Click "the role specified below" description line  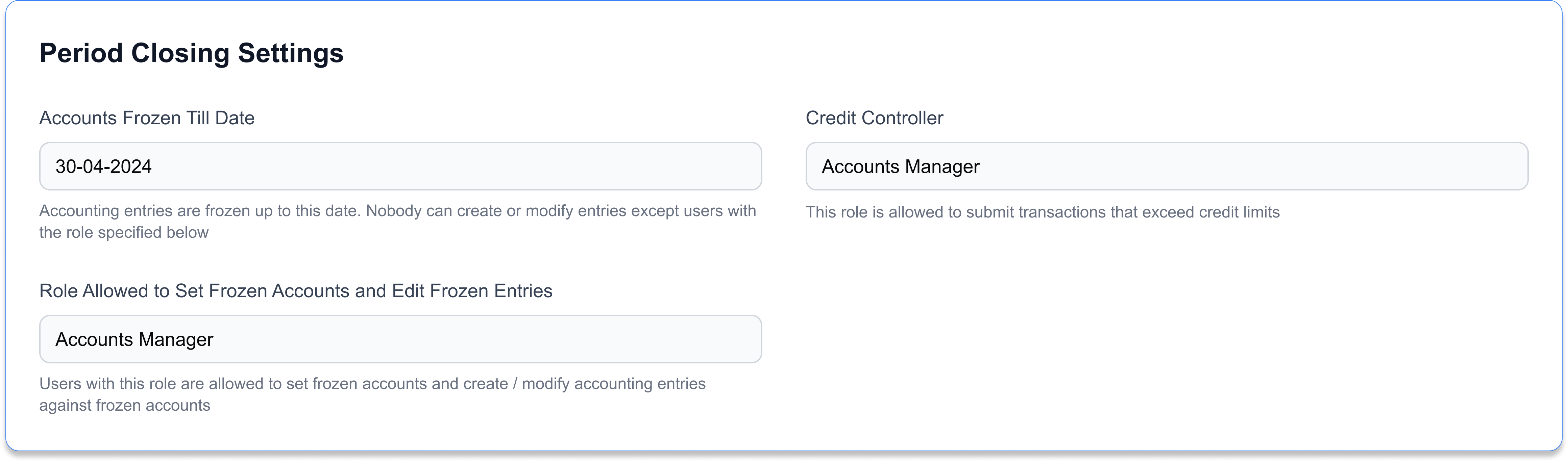click(124, 233)
